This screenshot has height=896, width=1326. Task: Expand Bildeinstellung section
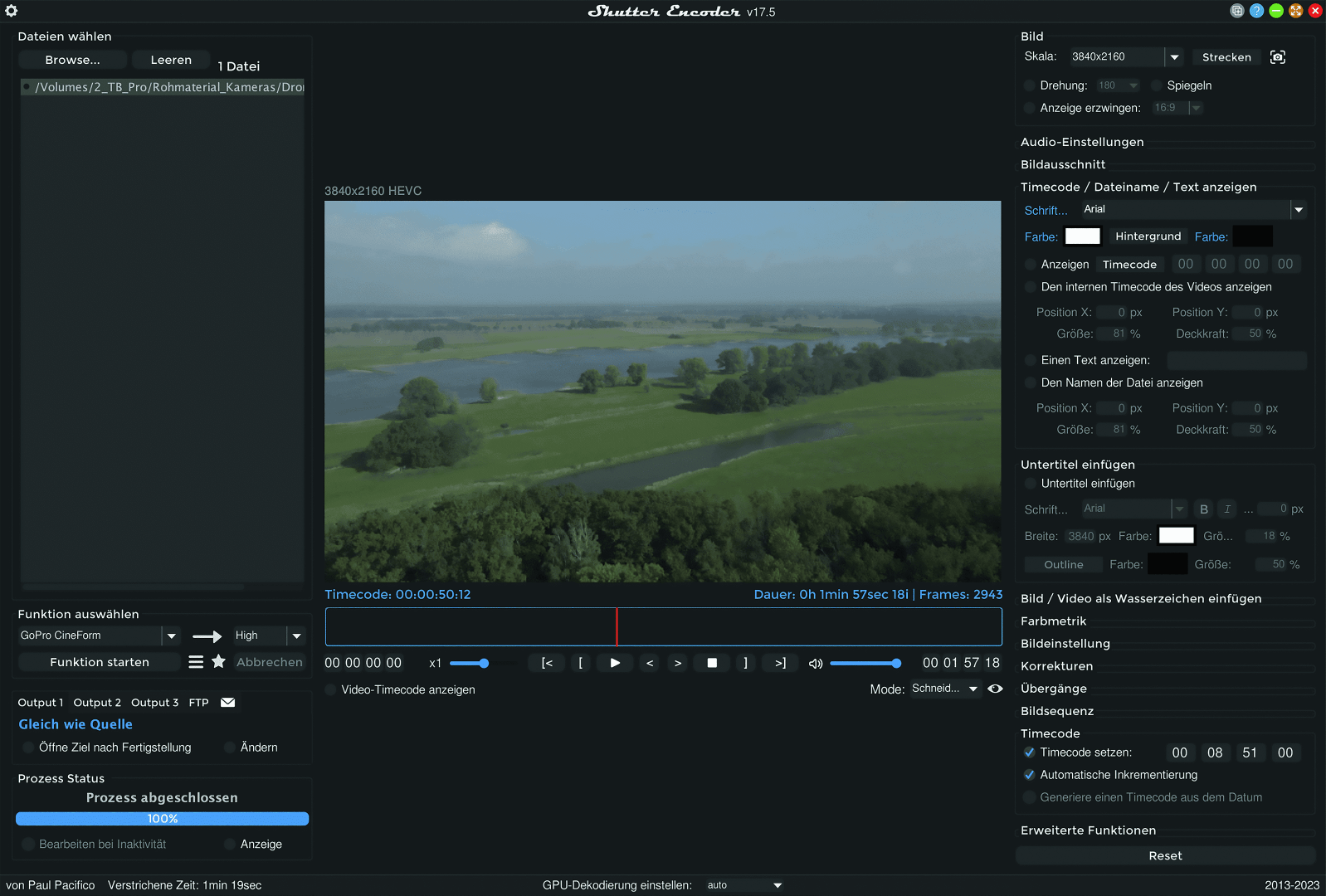coord(1065,644)
